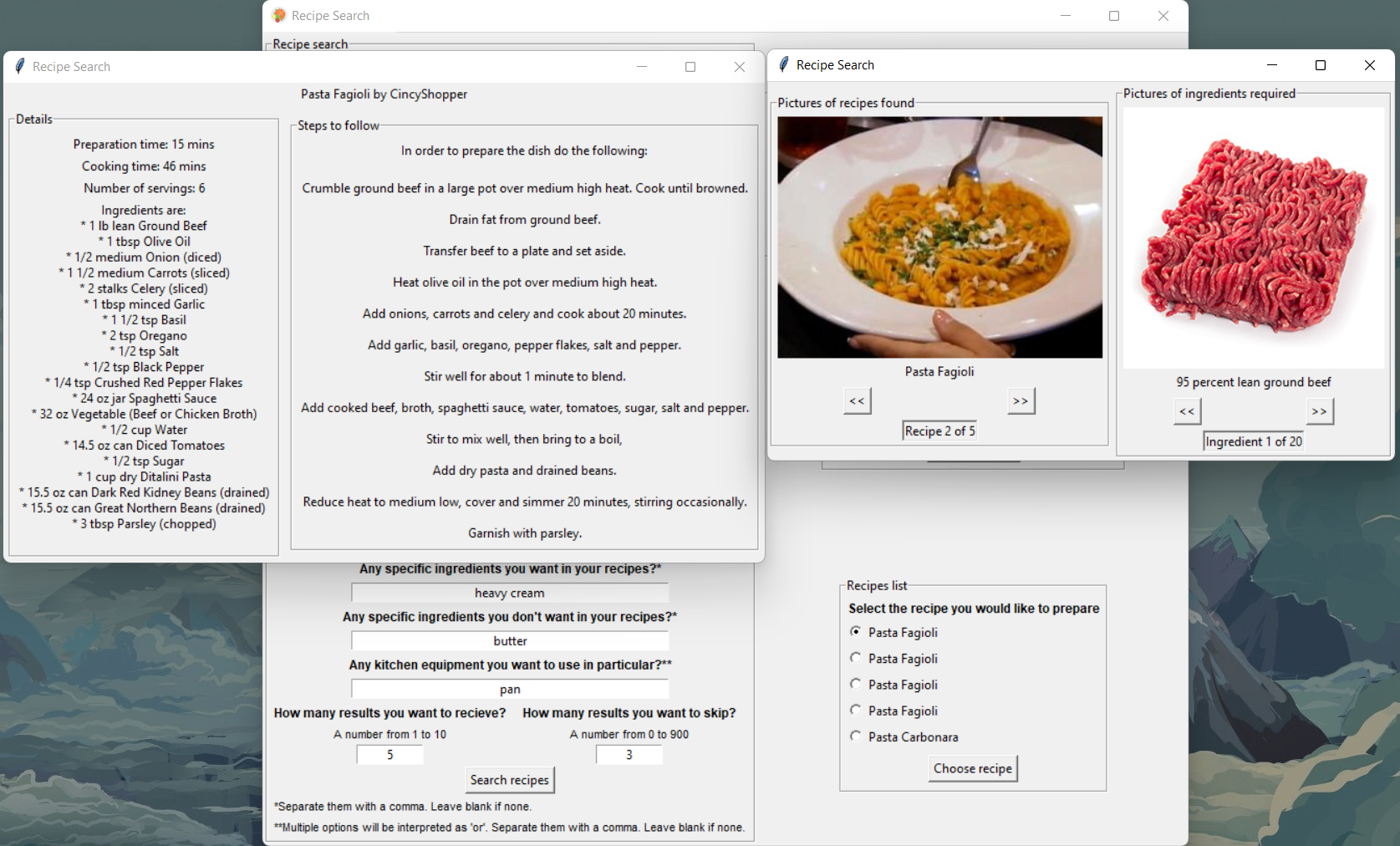The height and width of the screenshot is (846, 1400).
Task: Click the main Recipe Search window's app icon
Action: (279, 15)
